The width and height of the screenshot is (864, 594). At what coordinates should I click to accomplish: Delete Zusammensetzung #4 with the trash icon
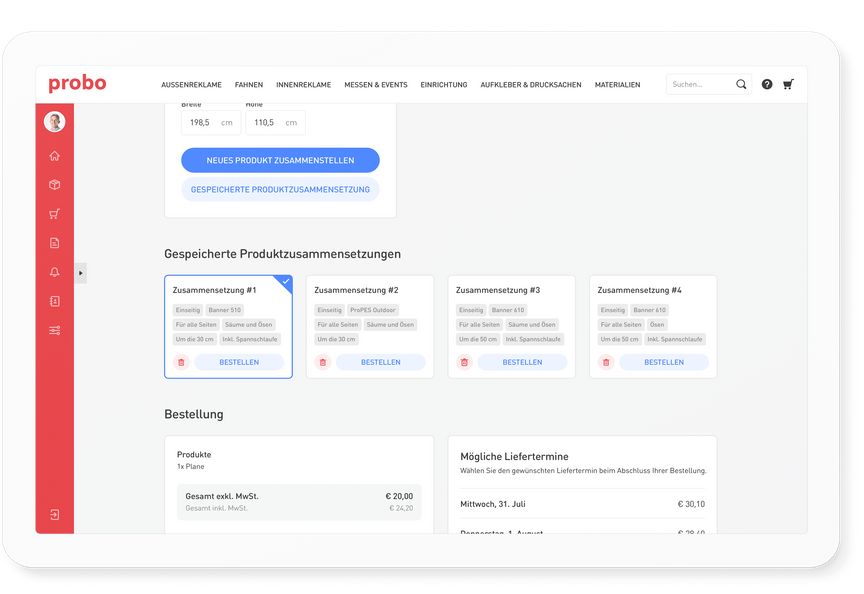coord(606,361)
